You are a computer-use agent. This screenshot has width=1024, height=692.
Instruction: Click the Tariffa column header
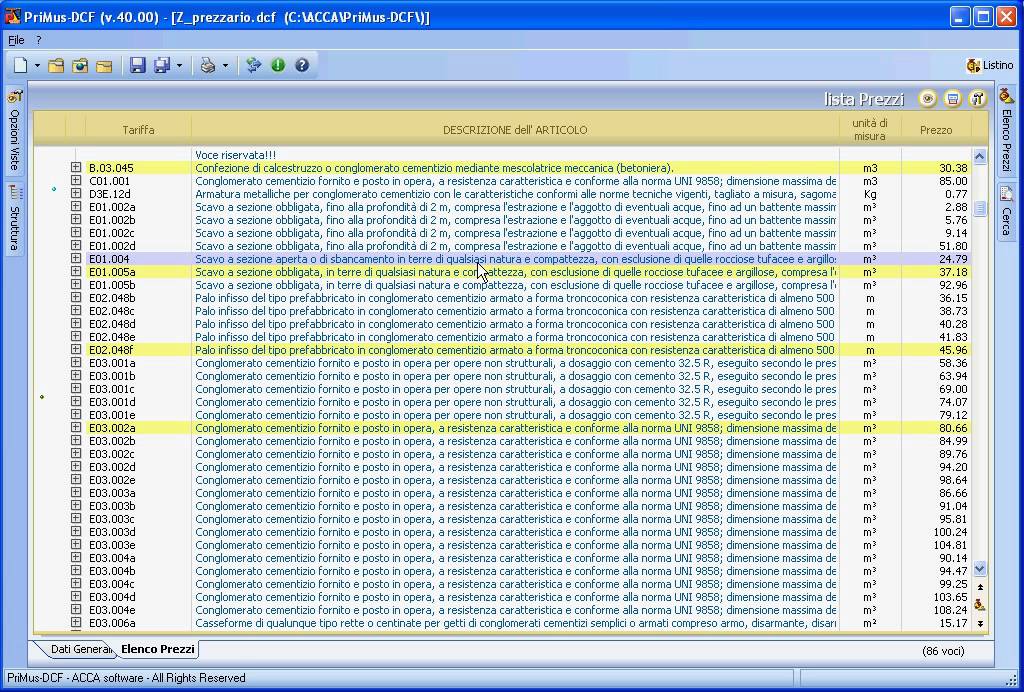pos(138,130)
